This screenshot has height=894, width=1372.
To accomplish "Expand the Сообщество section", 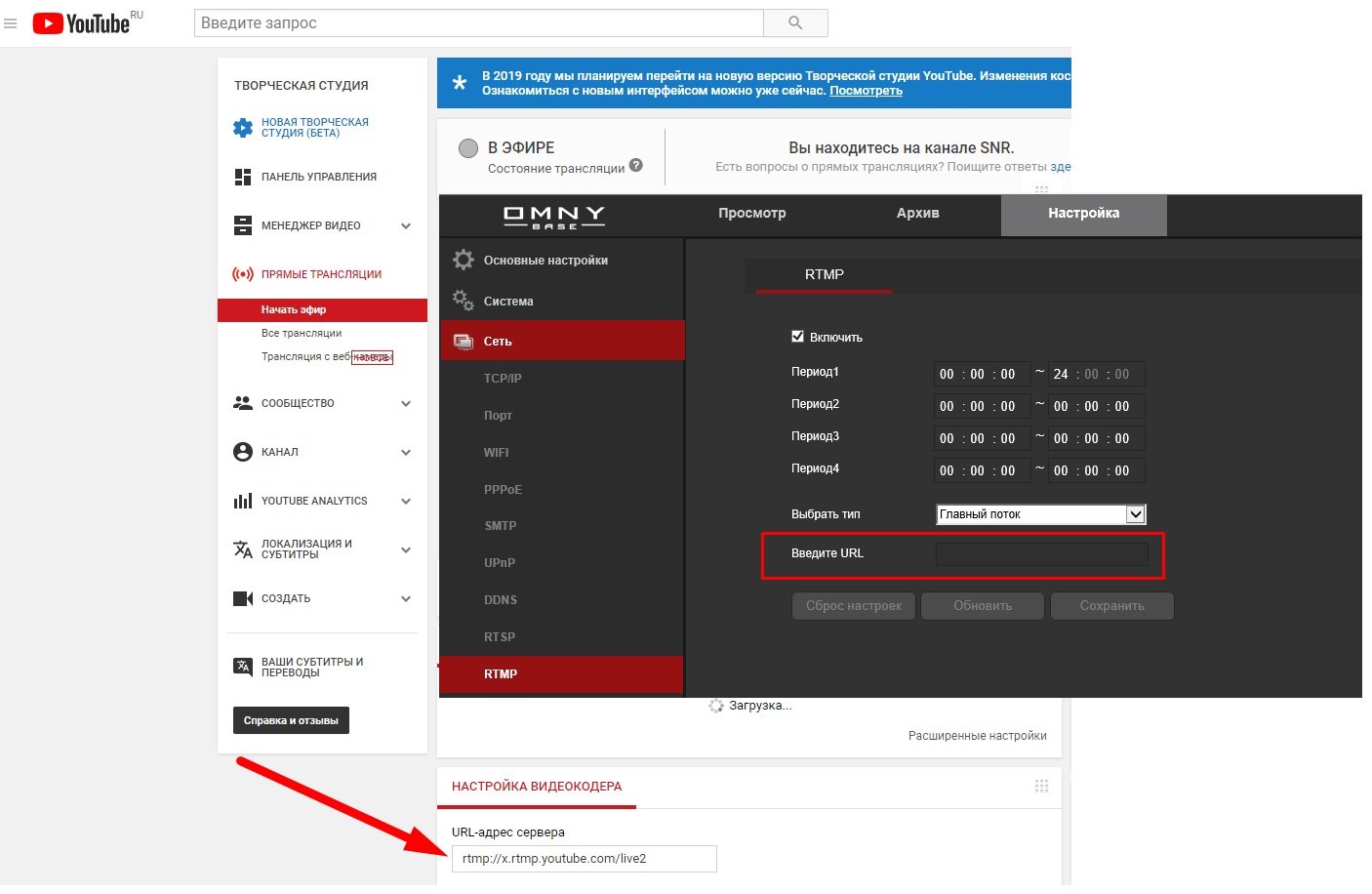I will [406, 403].
